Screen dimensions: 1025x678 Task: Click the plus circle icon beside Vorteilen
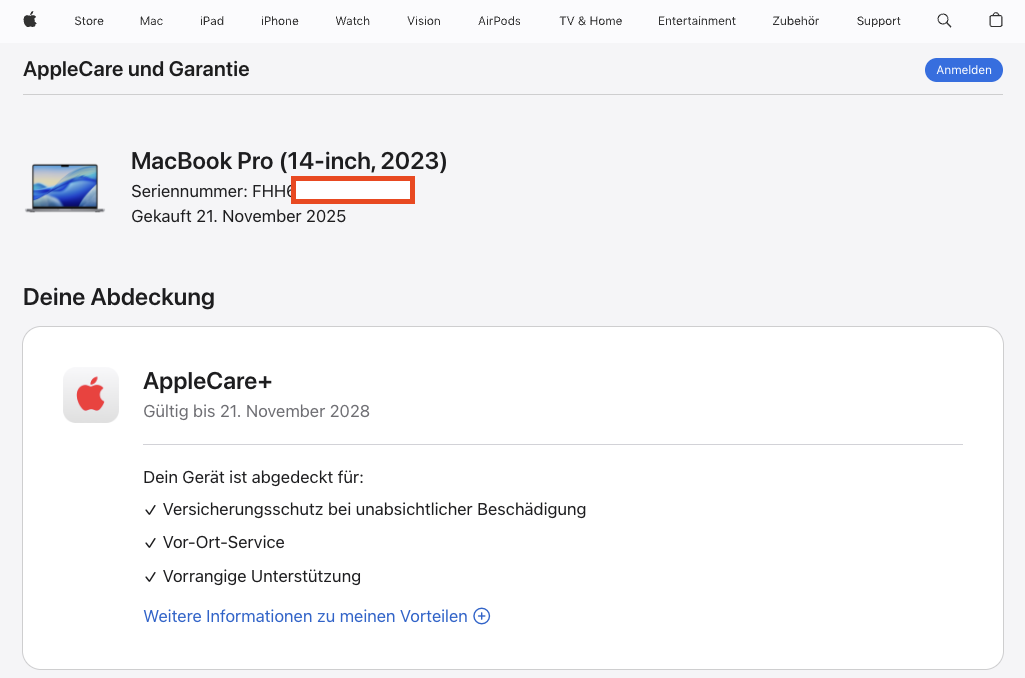482,616
